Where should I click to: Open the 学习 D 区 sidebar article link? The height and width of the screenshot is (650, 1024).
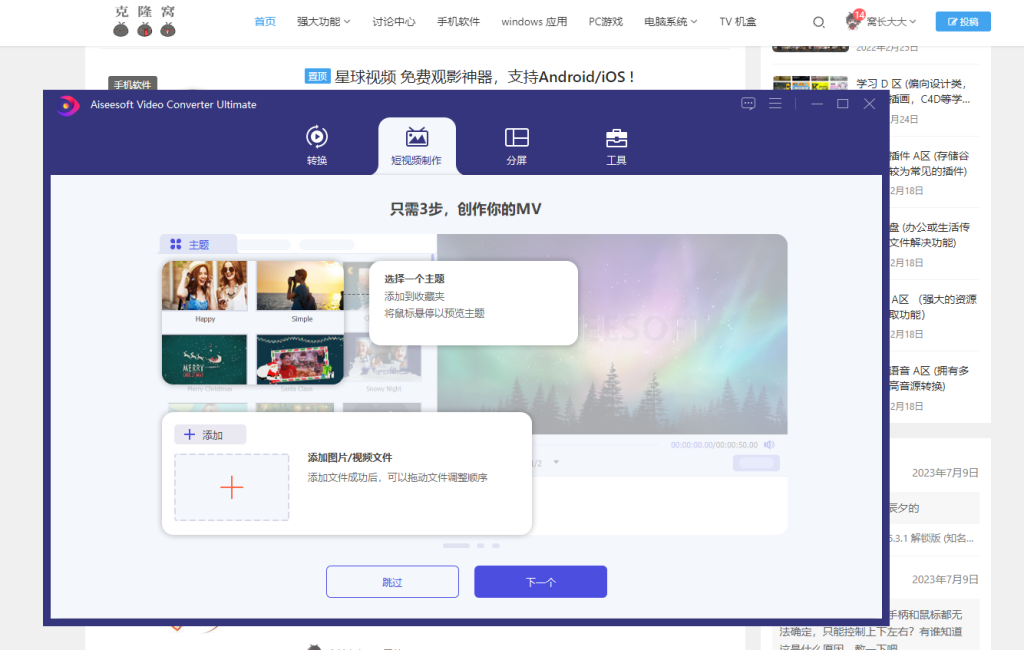[913, 91]
